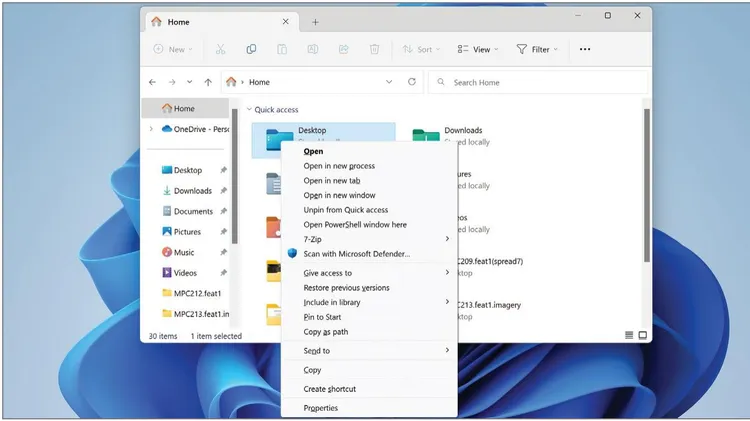Choose Create shortcut

[370, 389]
